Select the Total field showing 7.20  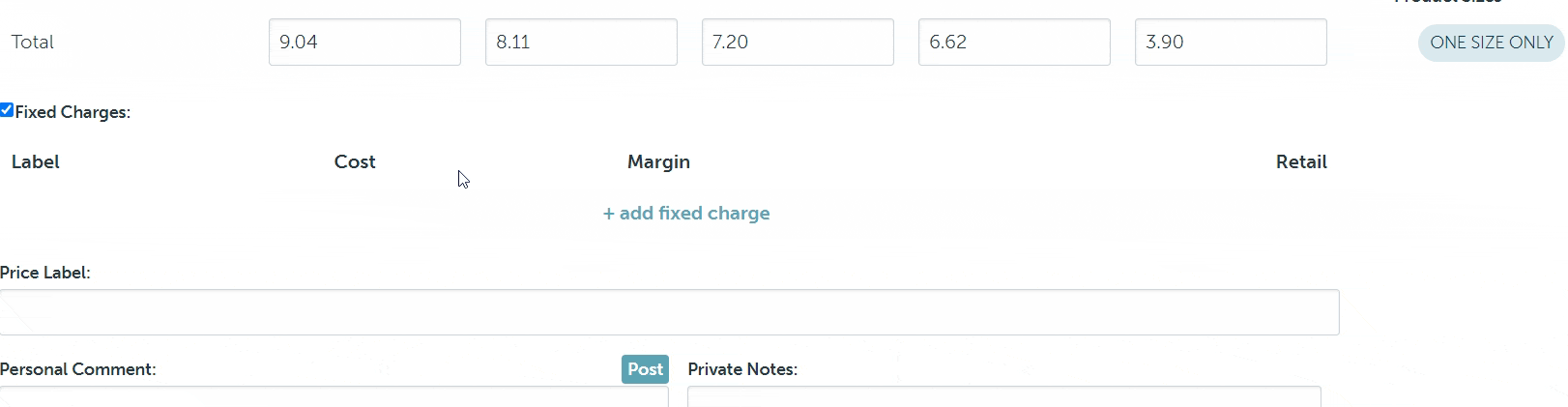tap(798, 43)
